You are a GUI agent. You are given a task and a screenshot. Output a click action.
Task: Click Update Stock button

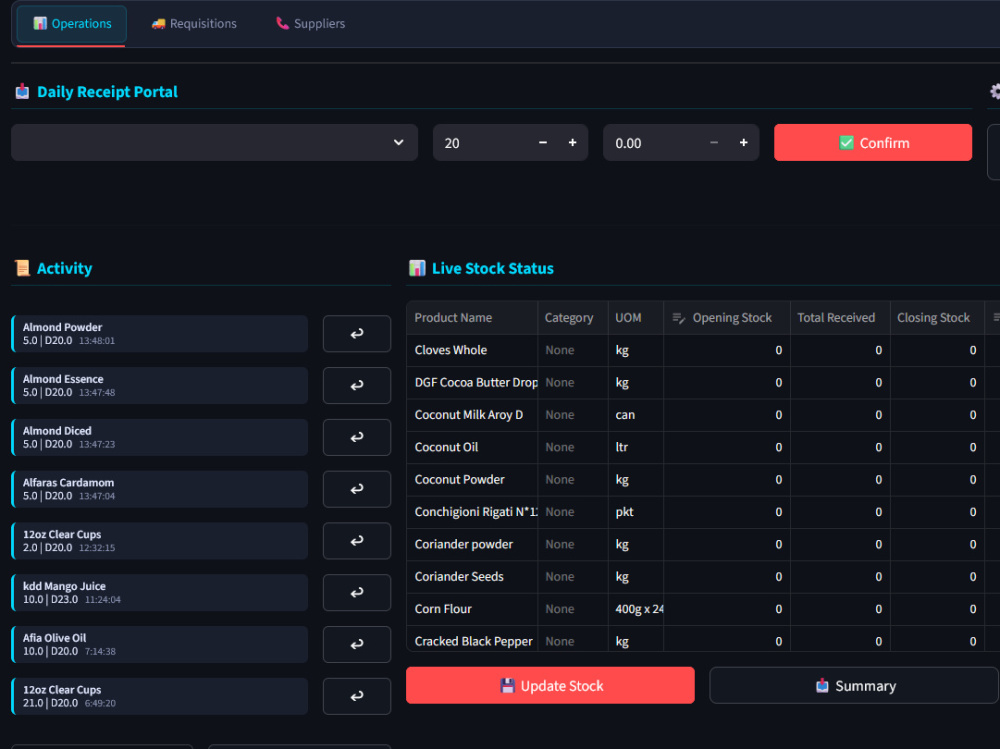[550, 685]
